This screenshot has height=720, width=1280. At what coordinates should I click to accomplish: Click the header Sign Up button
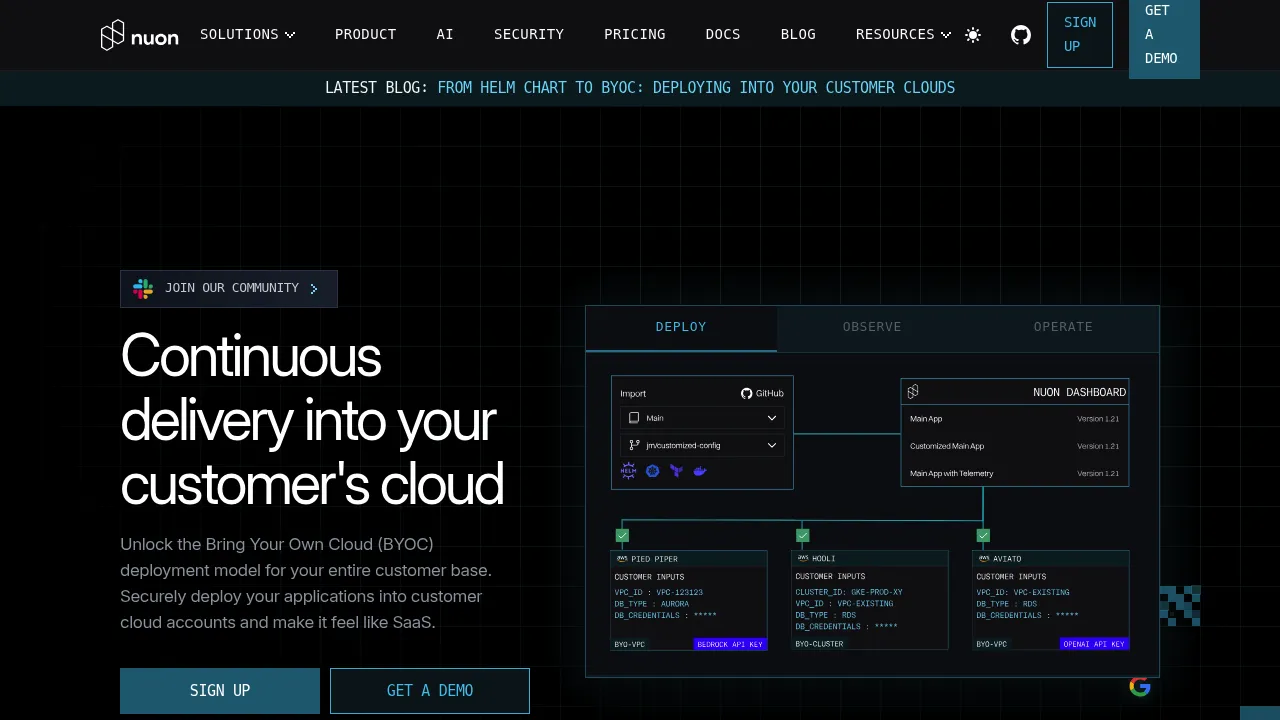1080,35
